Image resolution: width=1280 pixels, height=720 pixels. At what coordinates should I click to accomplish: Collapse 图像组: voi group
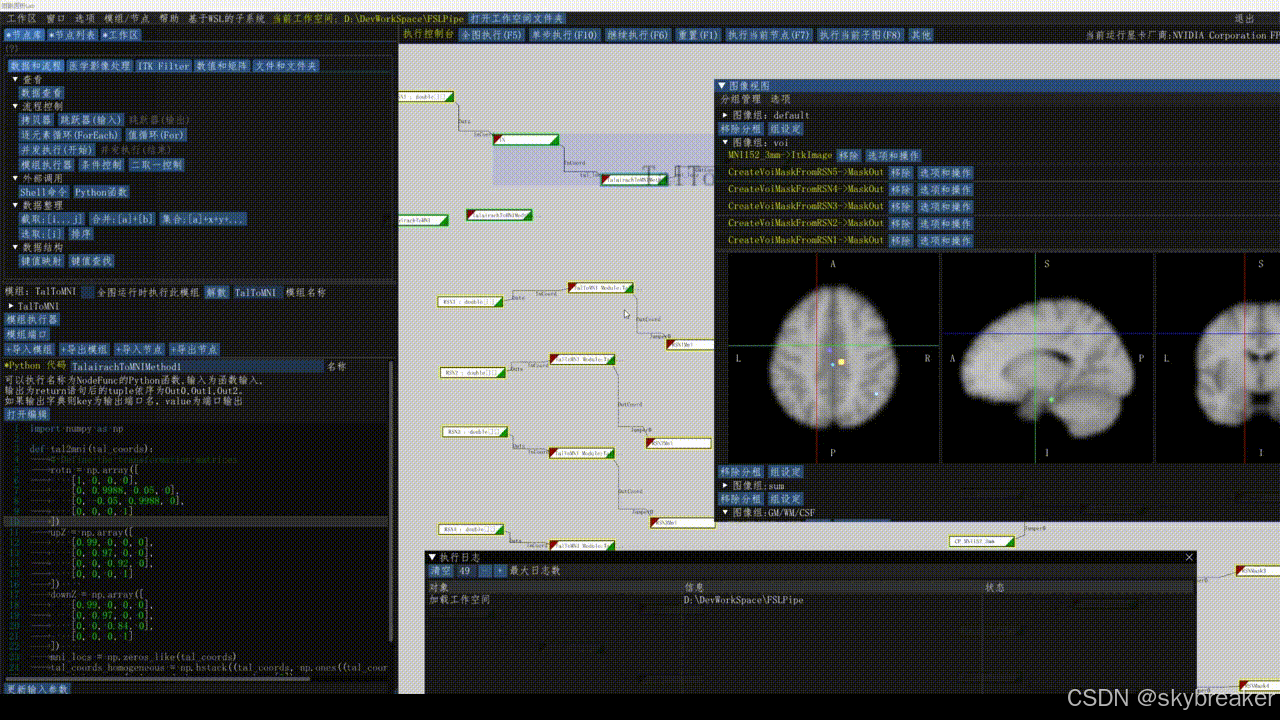pos(726,142)
